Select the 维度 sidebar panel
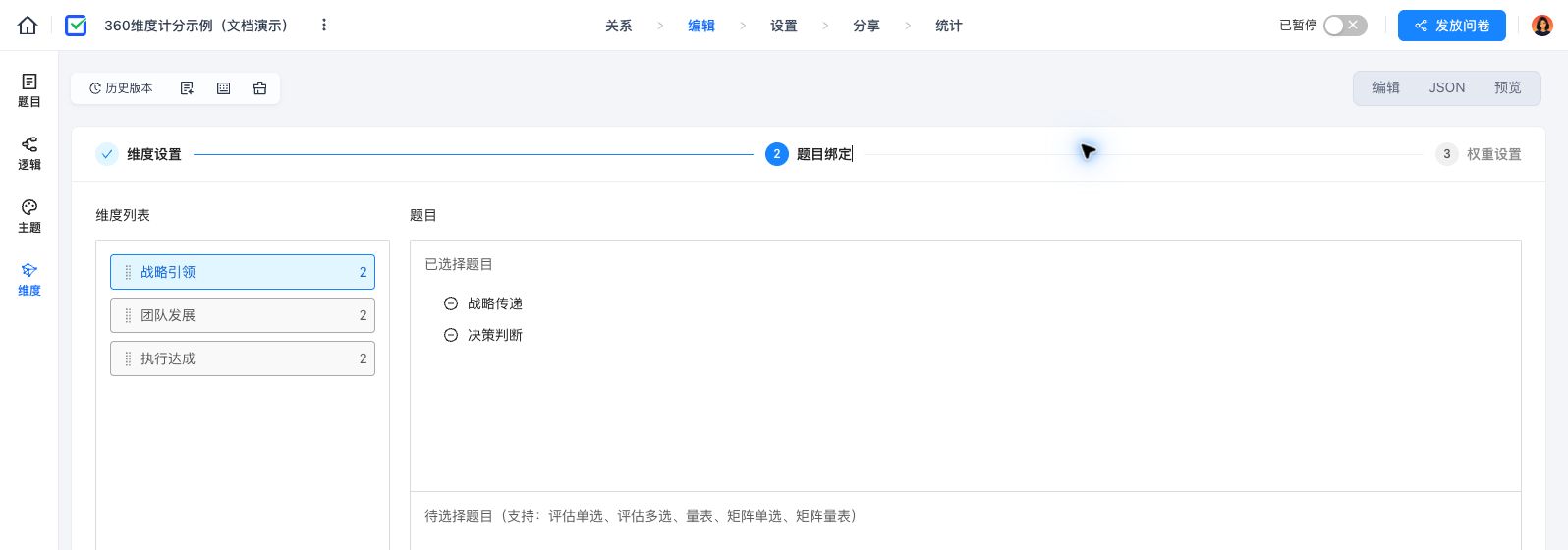The width and height of the screenshot is (1568, 550). click(29, 279)
